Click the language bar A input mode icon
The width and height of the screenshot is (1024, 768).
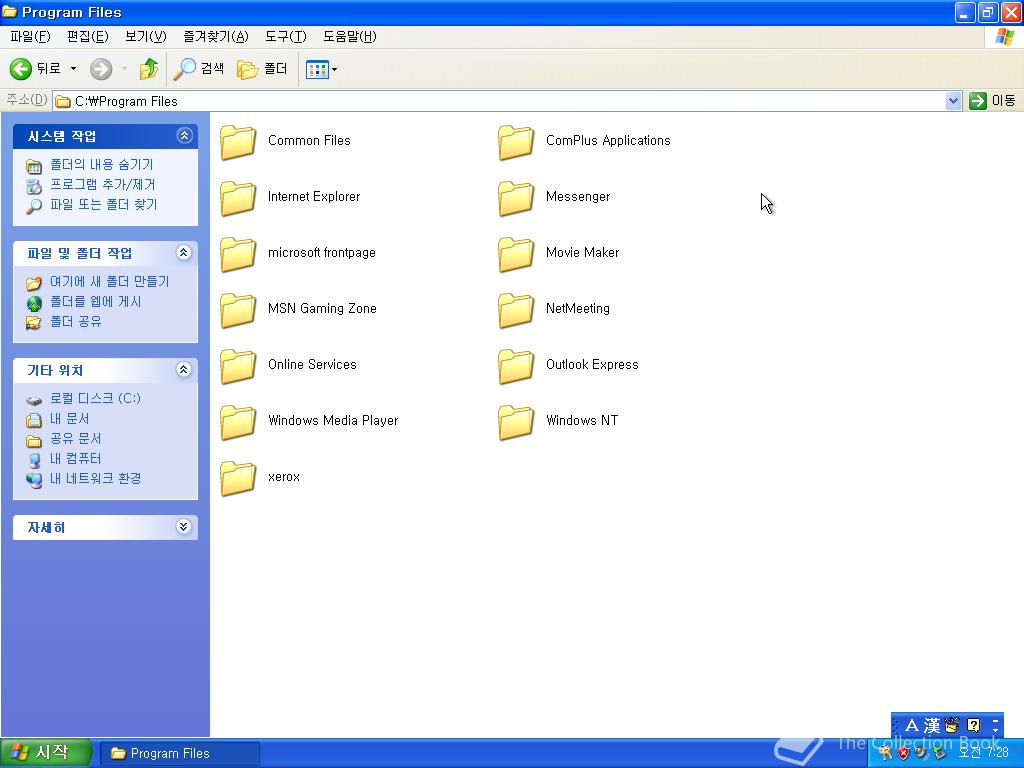(x=912, y=726)
